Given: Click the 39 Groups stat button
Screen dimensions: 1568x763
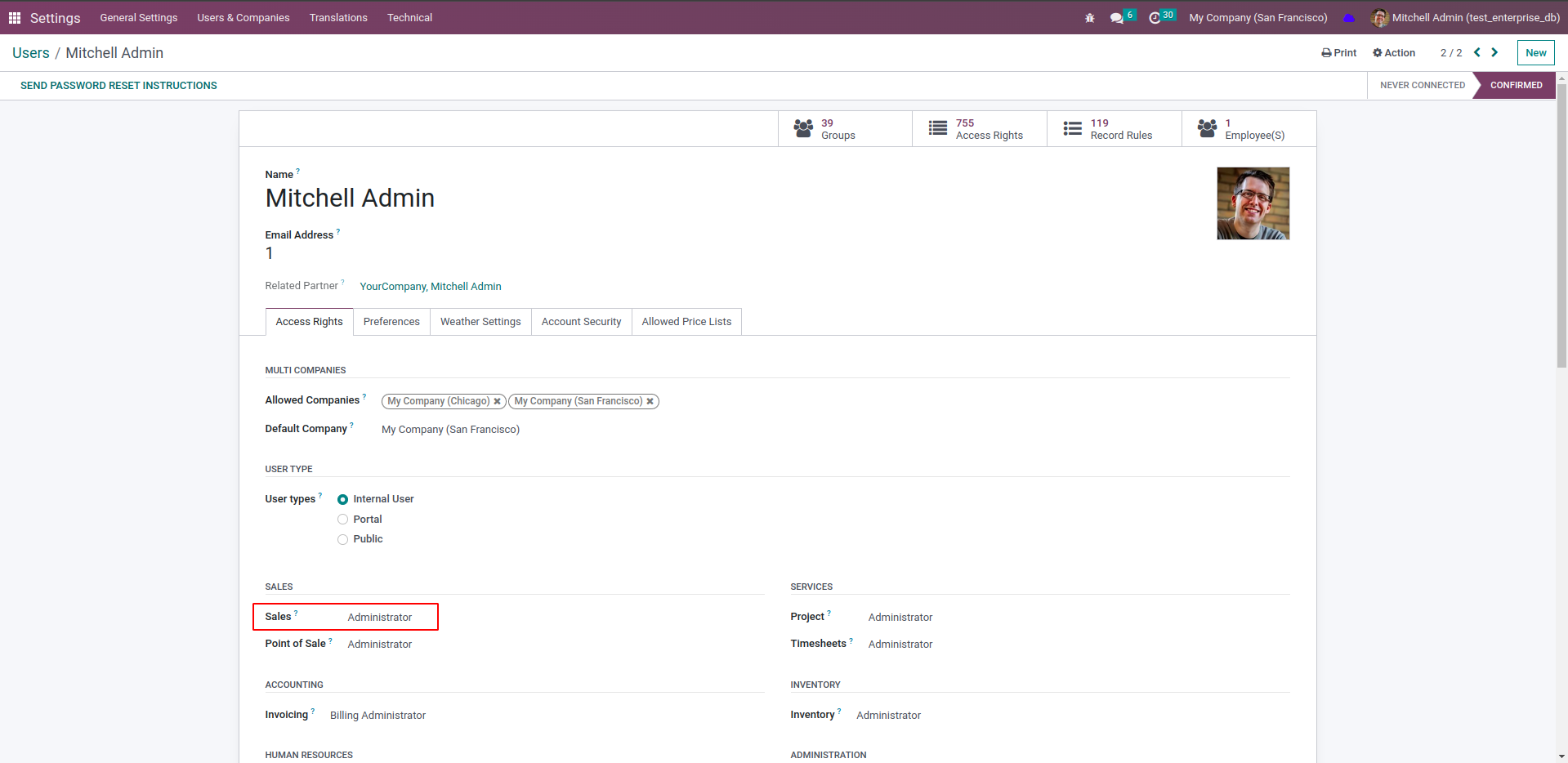Looking at the screenshot, I should click(845, 129).
